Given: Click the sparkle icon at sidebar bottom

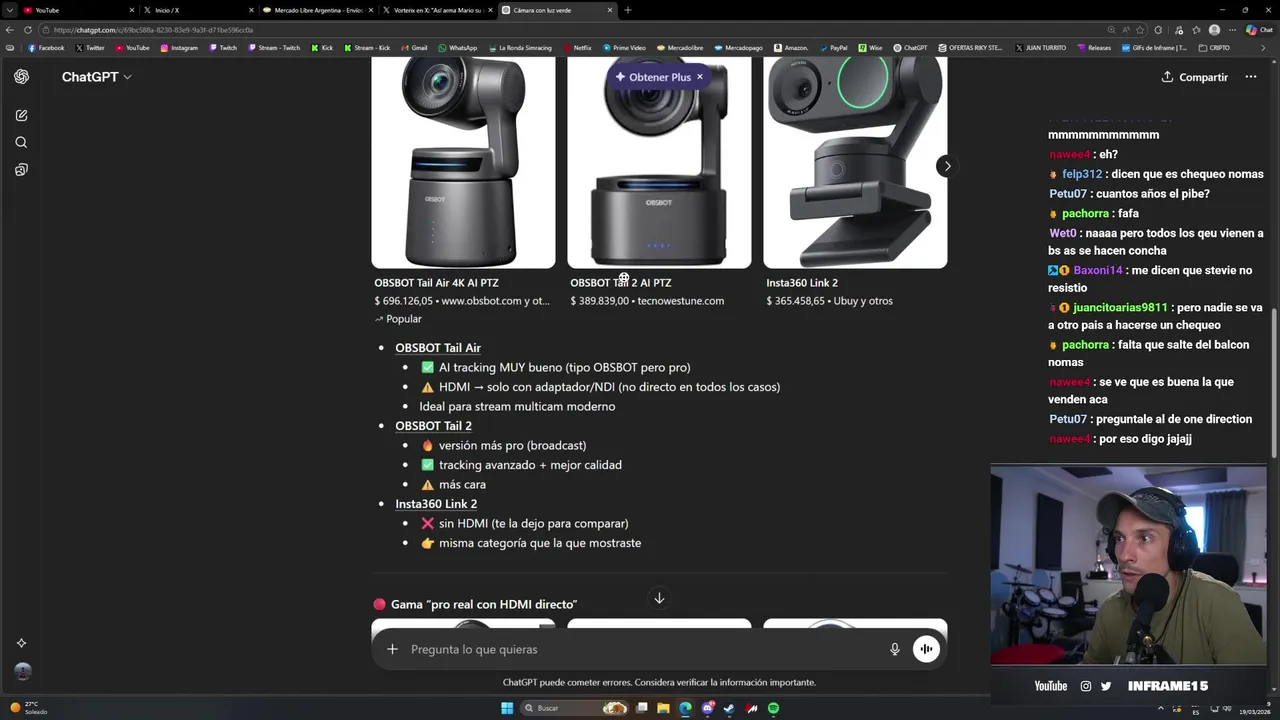Looking at the screenshot, I should (22, 643).
